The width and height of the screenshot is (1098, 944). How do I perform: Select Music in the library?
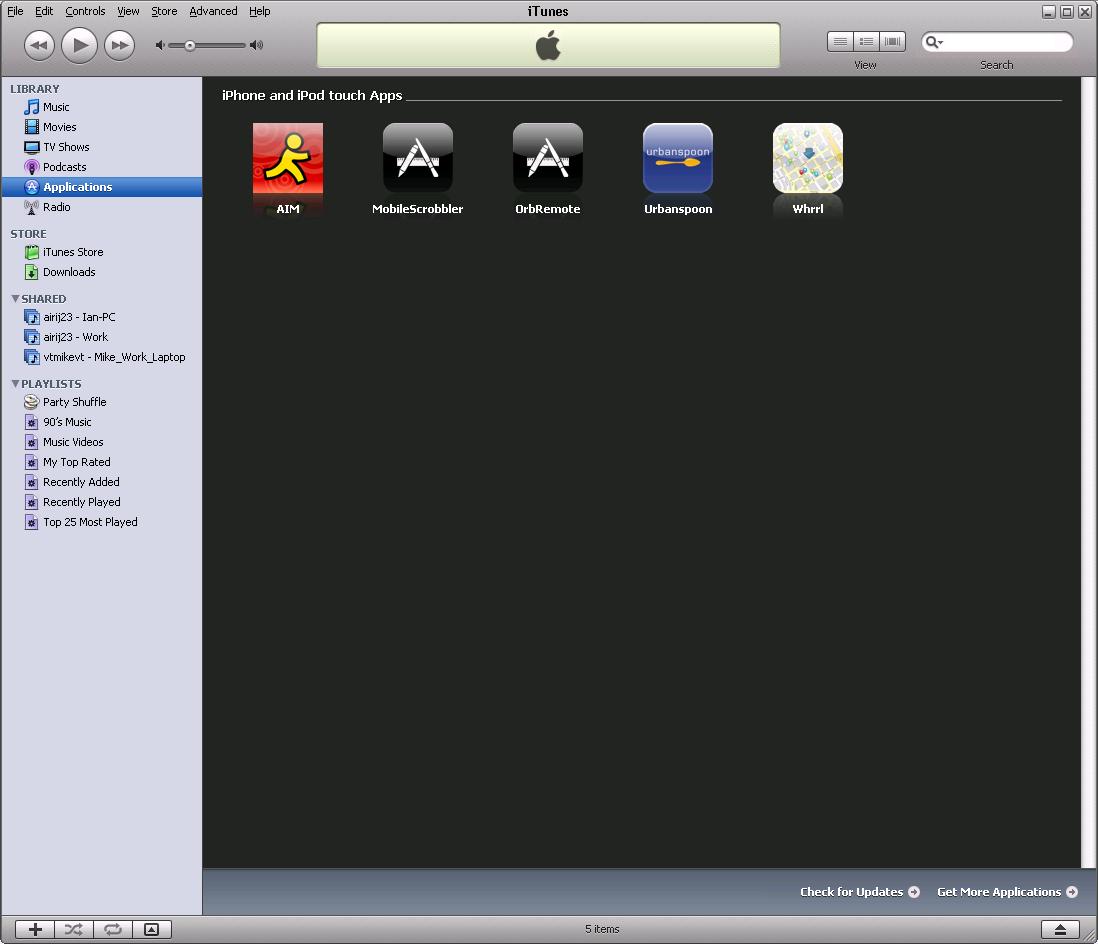pyautogui.click(x=102, y=107)
